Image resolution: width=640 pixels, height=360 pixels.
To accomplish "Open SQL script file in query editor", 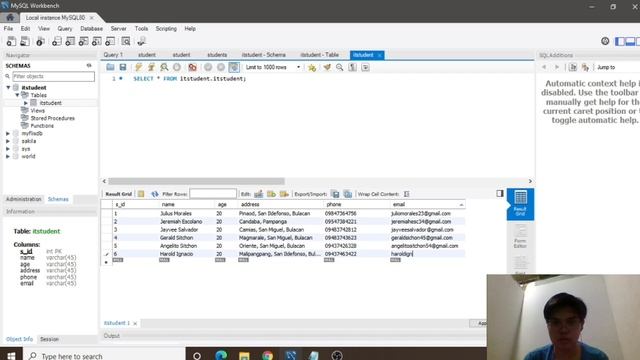I will [x=110, y=67].
